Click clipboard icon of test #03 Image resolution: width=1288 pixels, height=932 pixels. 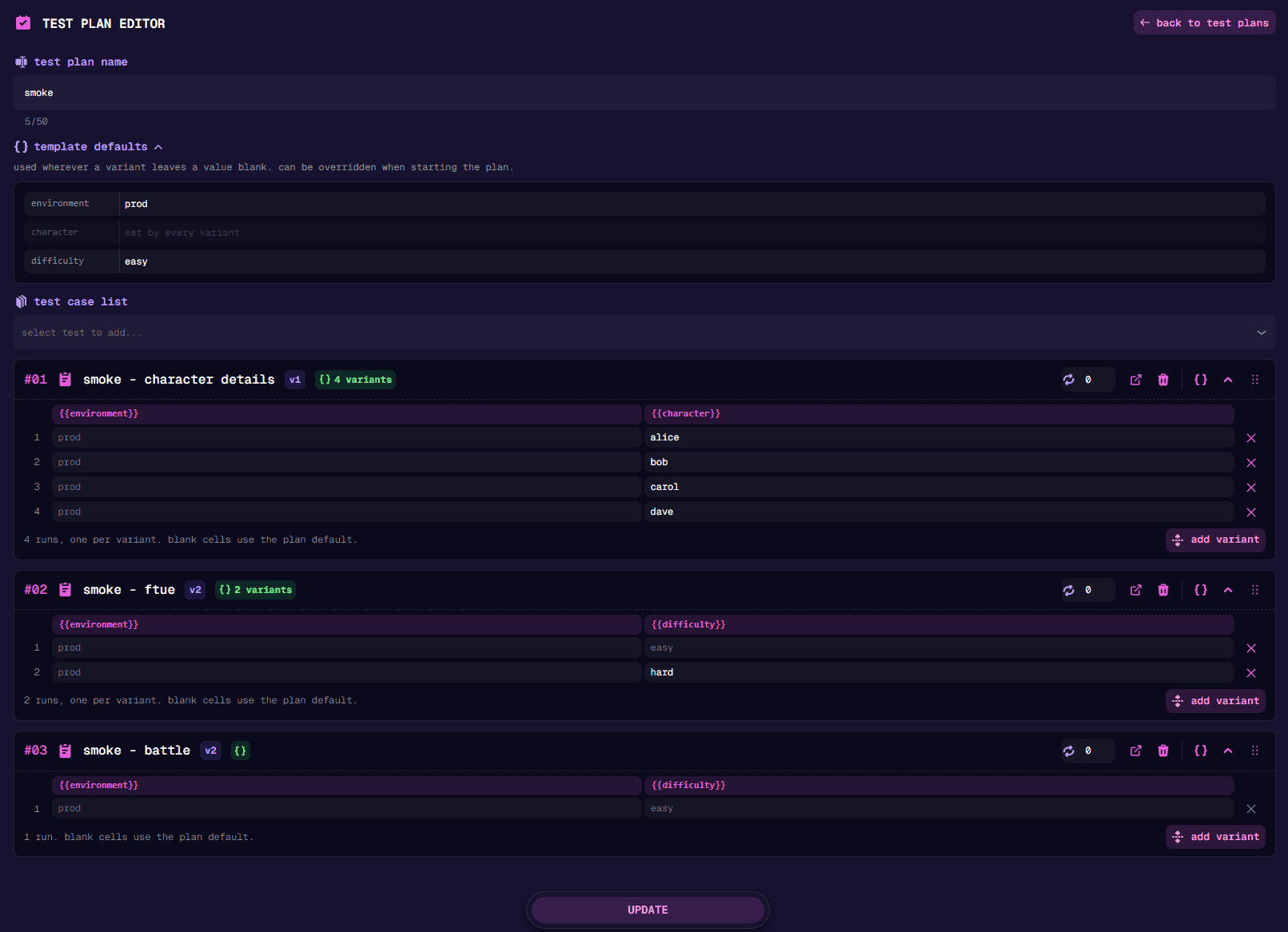coord(66,751)
